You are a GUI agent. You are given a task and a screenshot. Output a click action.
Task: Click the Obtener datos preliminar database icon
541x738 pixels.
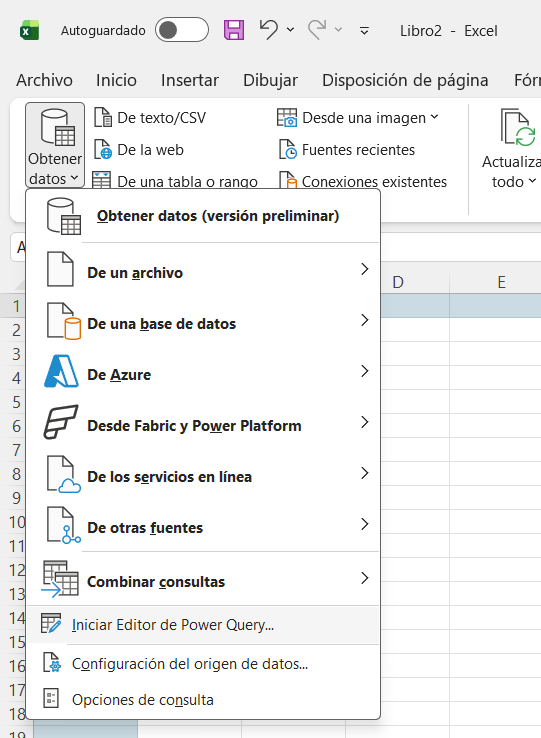click(64, 216)
